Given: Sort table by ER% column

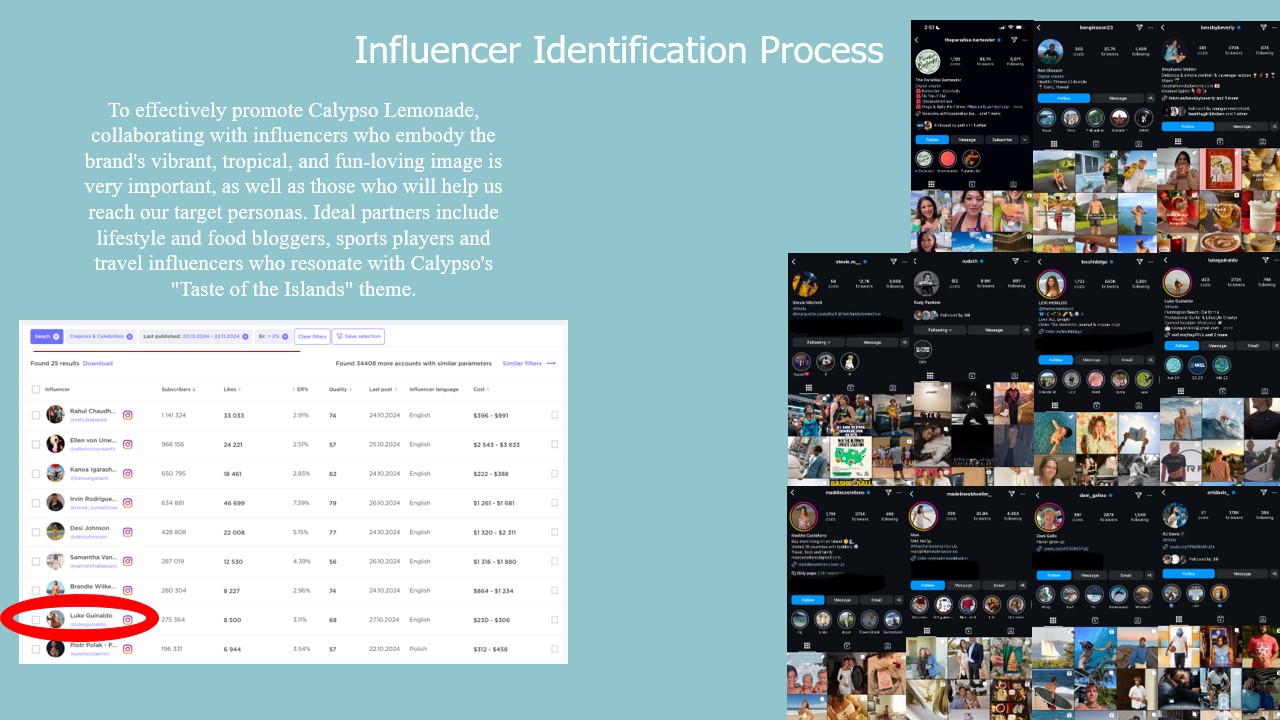Looking at the screenshot, I should click(x=300, y=389).
